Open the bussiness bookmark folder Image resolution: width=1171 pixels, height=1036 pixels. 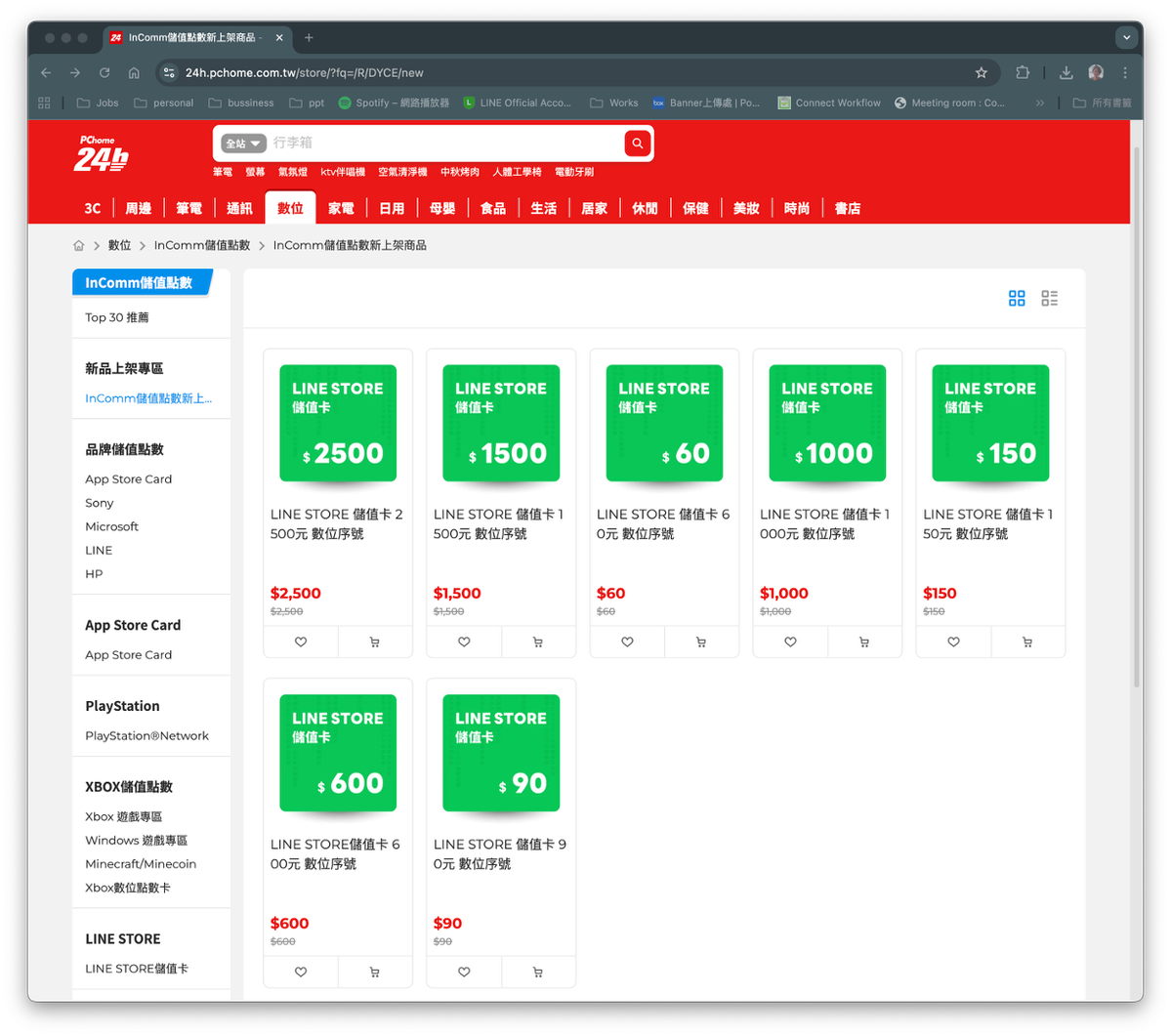[x=241, y=103]
